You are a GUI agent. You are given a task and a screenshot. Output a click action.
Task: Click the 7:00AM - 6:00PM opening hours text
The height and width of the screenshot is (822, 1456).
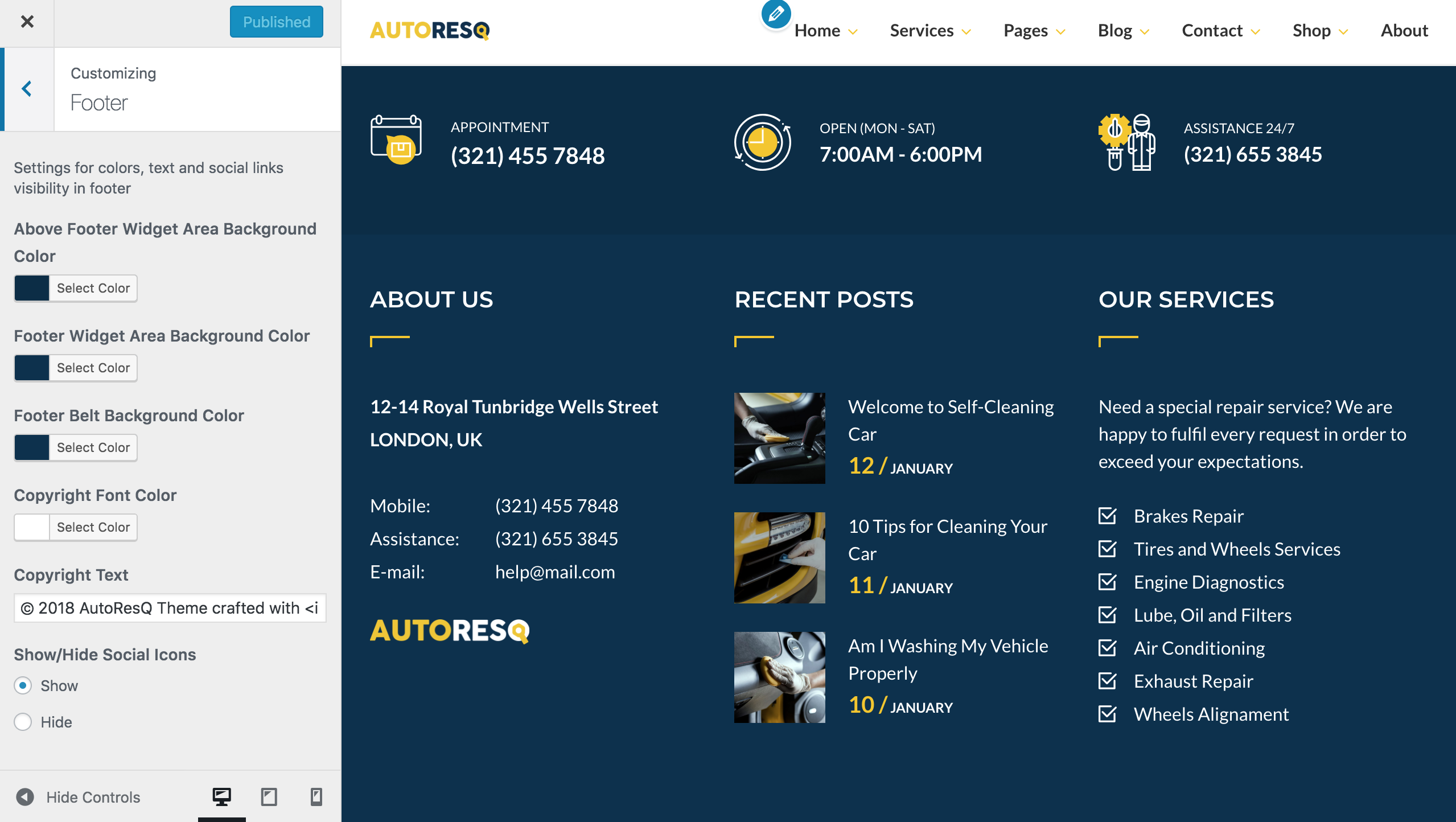(900, 154)
